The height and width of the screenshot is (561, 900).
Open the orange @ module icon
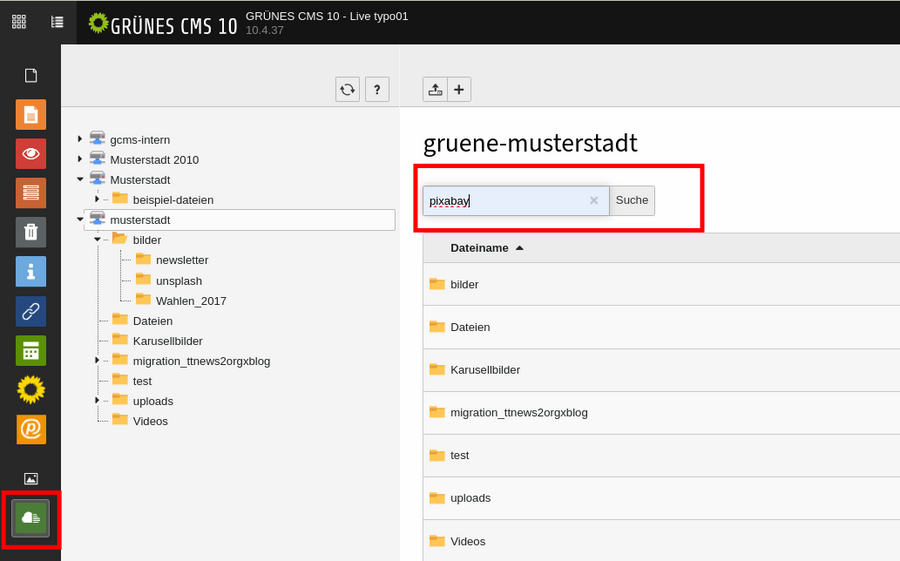point(31,429)
